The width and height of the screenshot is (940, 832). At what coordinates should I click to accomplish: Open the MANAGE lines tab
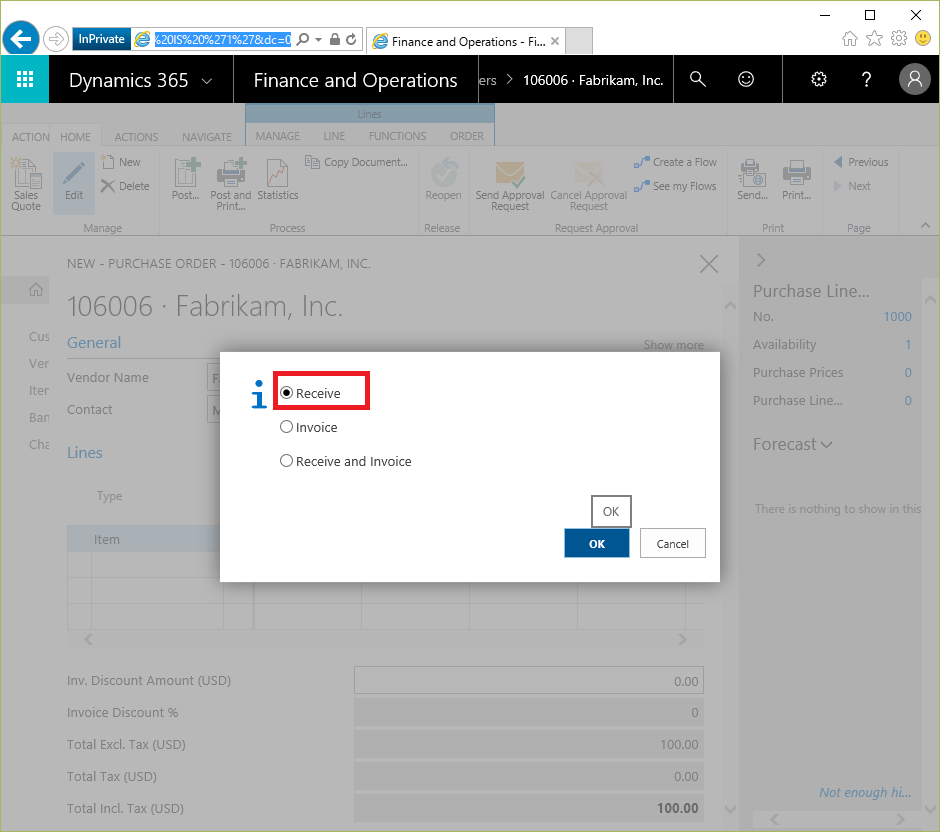[x=278, y=136]
